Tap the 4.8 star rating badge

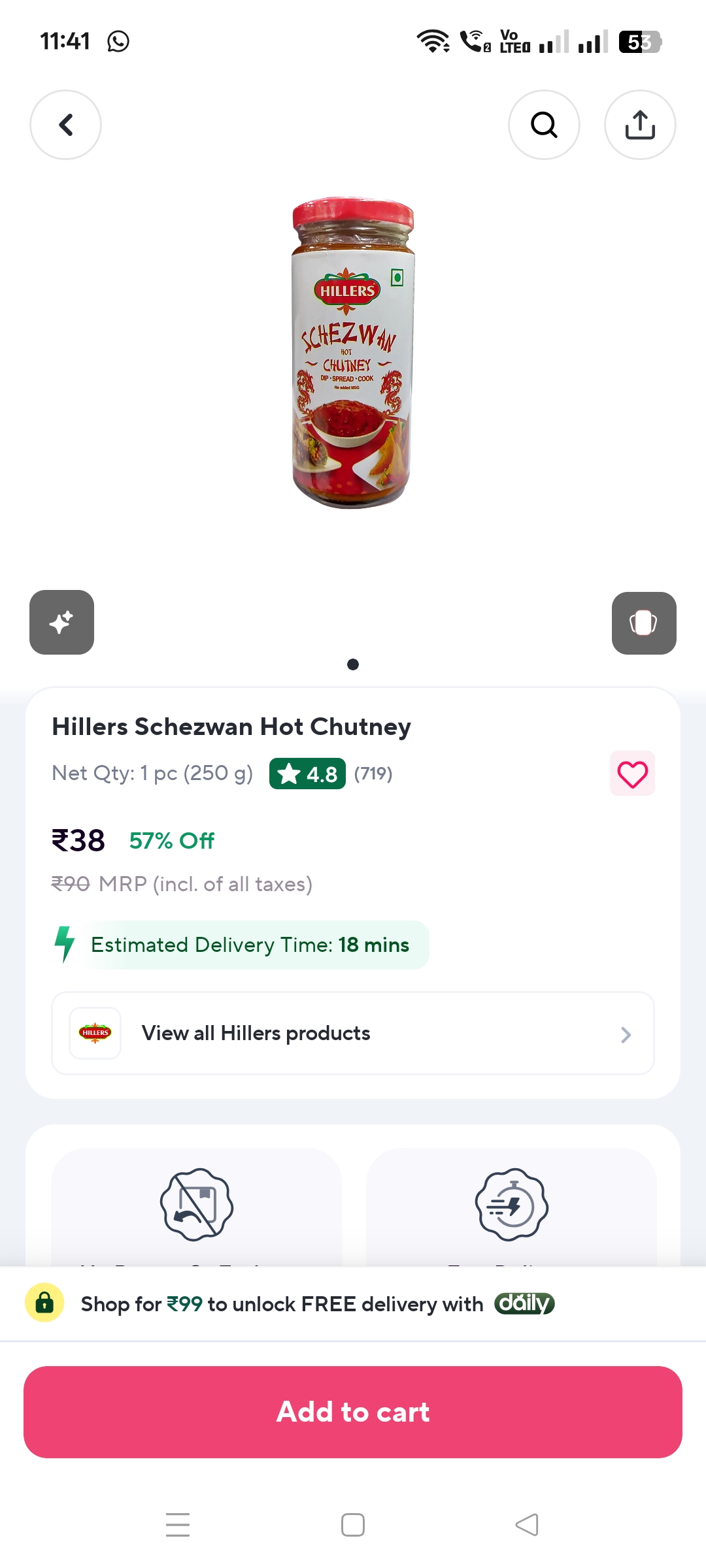pos(307,774)
